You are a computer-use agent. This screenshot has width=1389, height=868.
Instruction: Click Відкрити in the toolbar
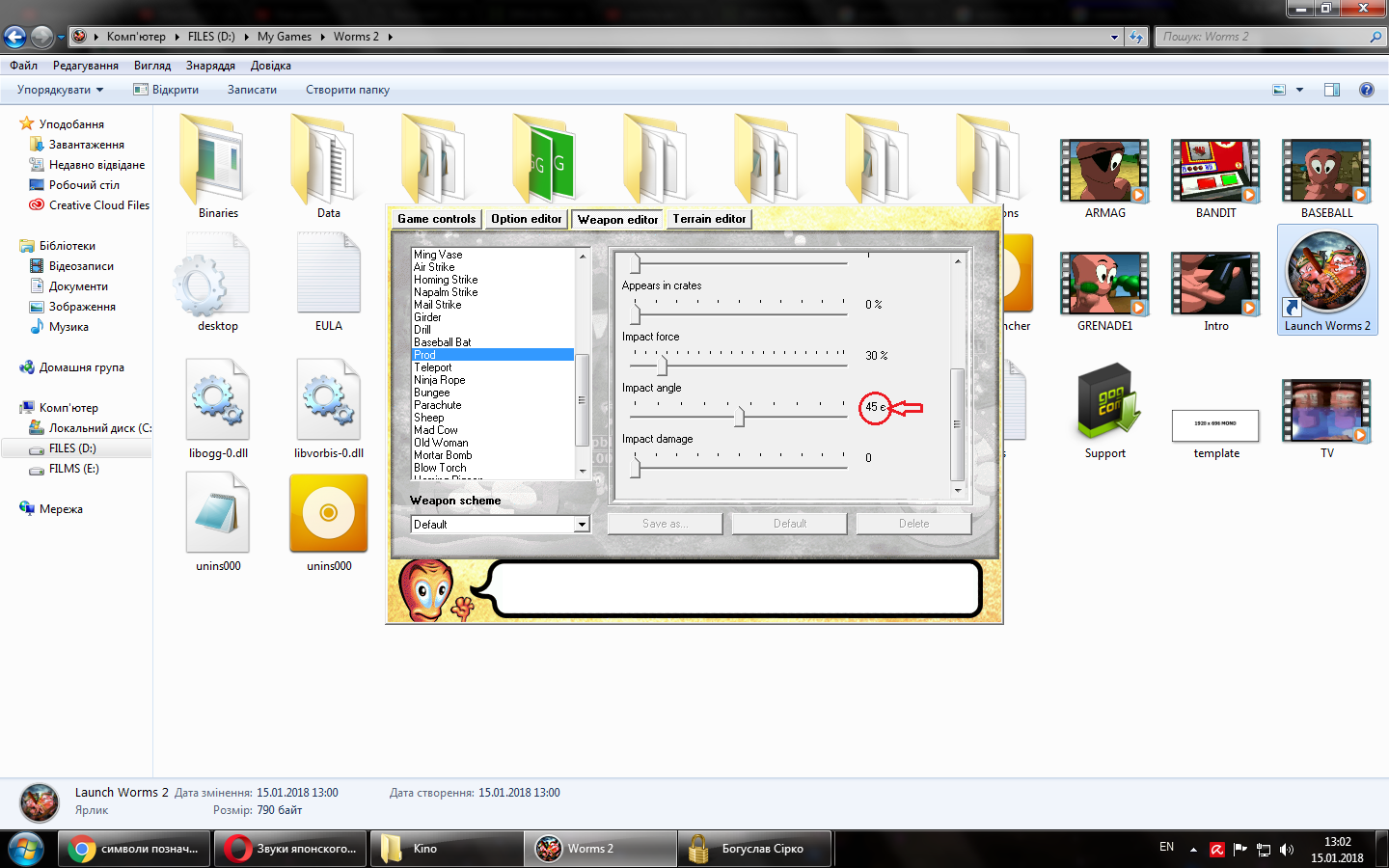coord(167,90)
